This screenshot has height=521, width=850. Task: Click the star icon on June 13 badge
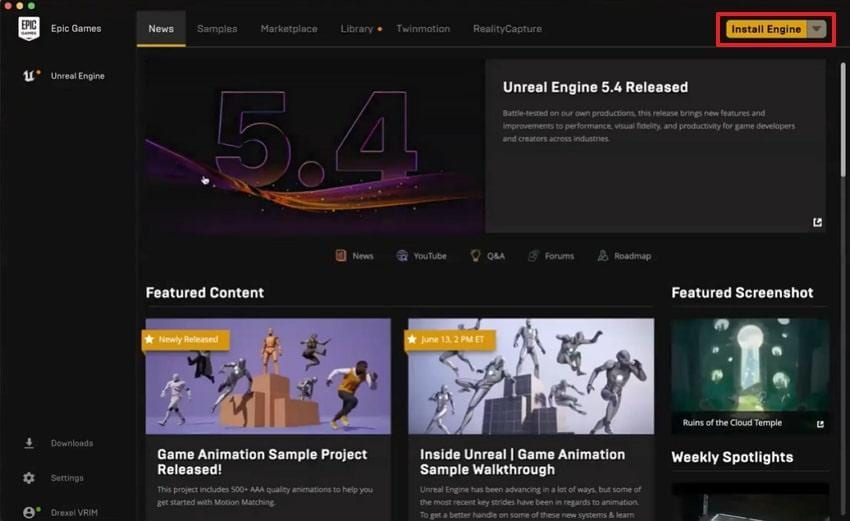412,339
